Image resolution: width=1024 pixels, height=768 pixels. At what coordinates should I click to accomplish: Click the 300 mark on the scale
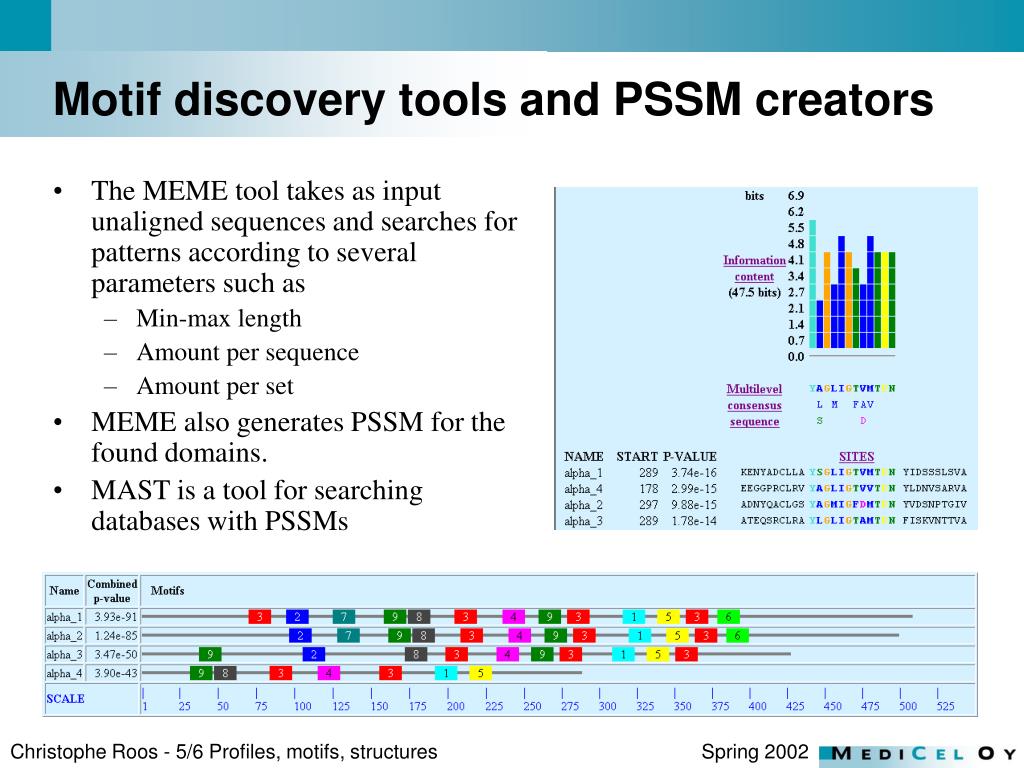(607, 706)
